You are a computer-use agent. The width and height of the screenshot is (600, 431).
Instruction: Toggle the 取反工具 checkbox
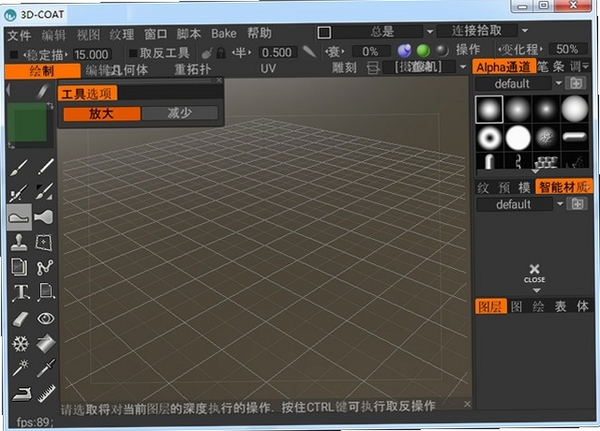(133, 53)
